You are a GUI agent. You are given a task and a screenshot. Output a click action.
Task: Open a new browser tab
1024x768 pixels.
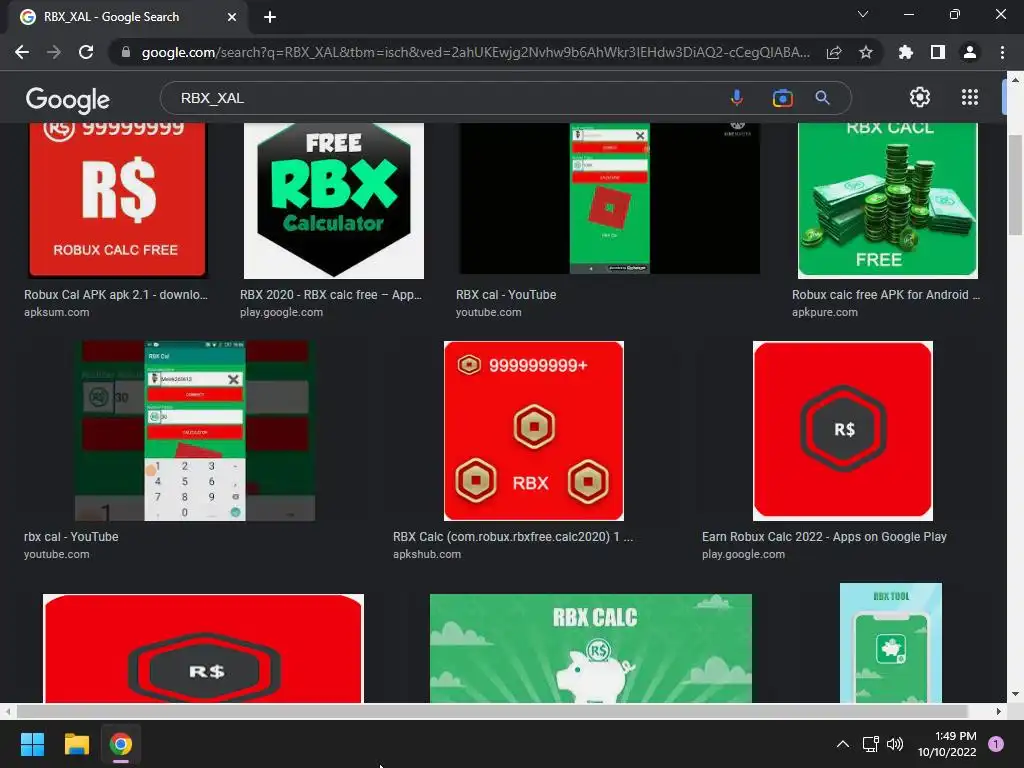(x=270, y=17)
